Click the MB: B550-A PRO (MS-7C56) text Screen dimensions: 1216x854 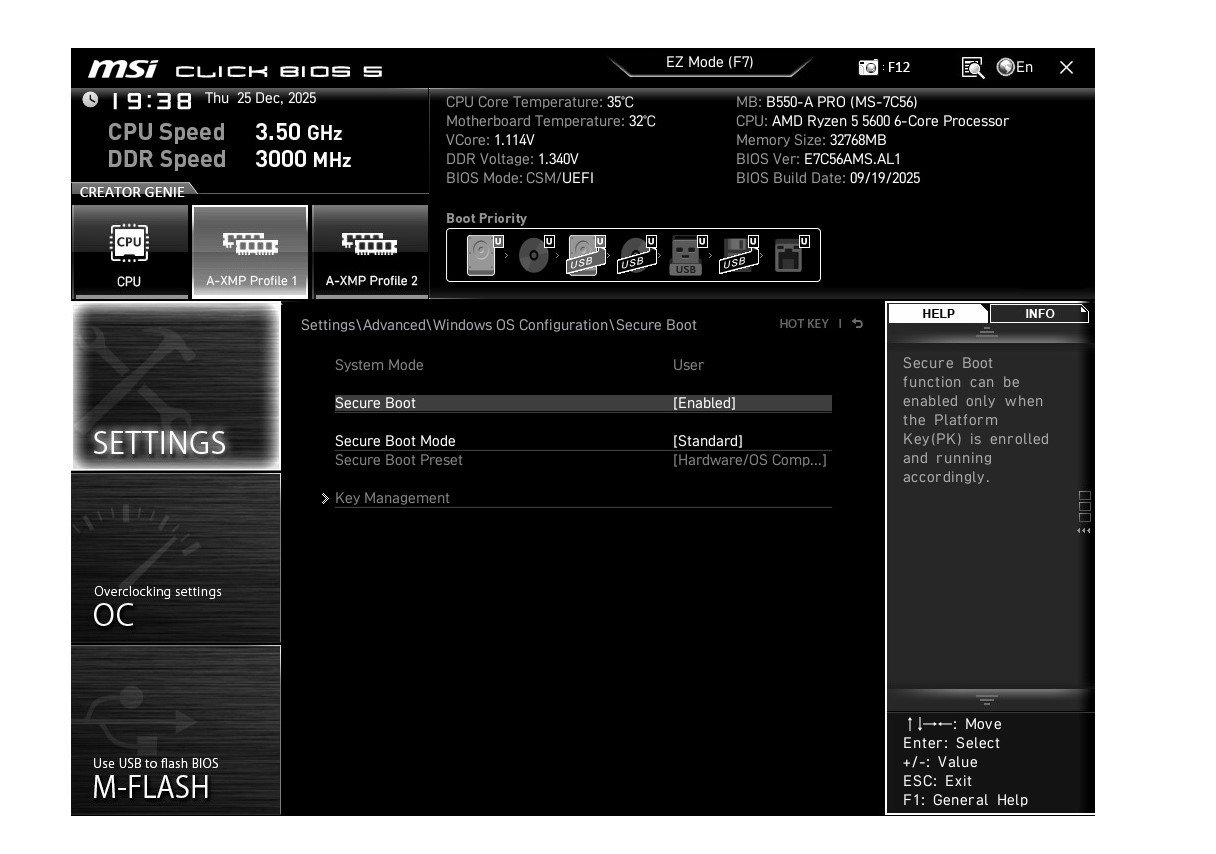(826, 102)
